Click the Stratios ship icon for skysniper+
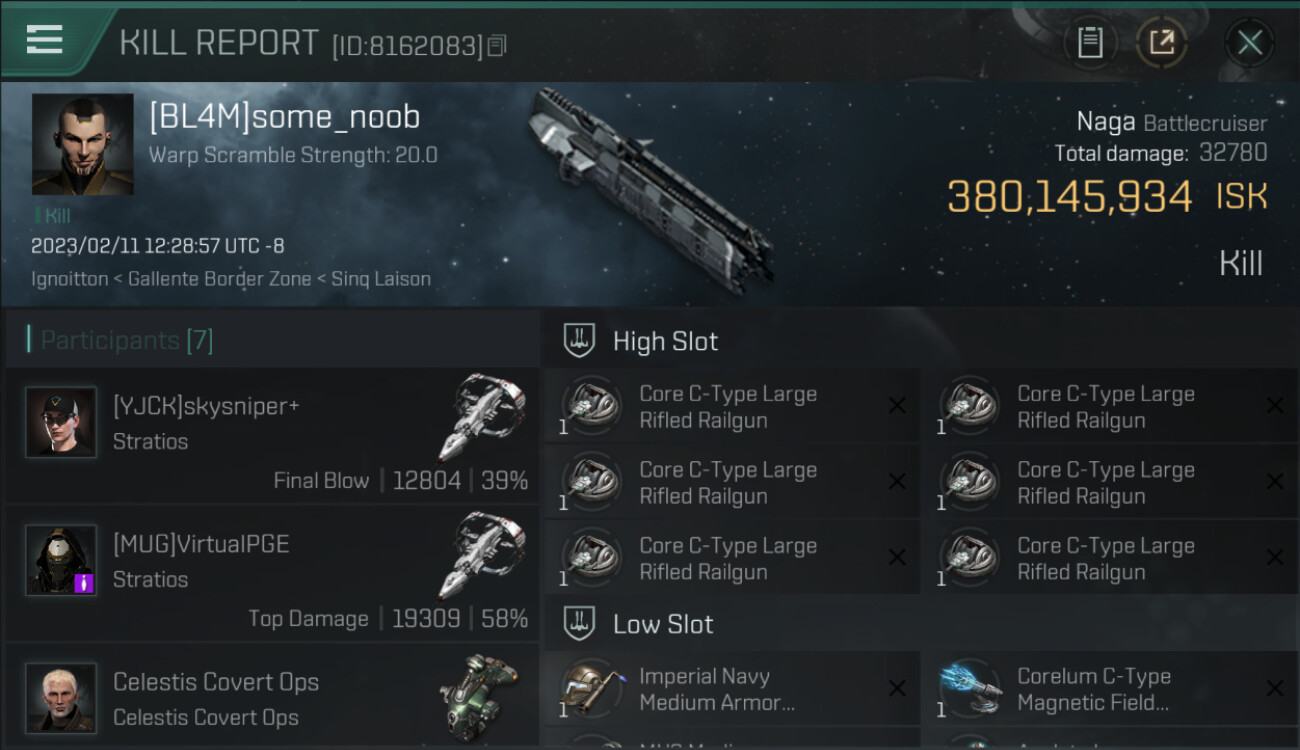1300x750 pixels. (482, 416)
